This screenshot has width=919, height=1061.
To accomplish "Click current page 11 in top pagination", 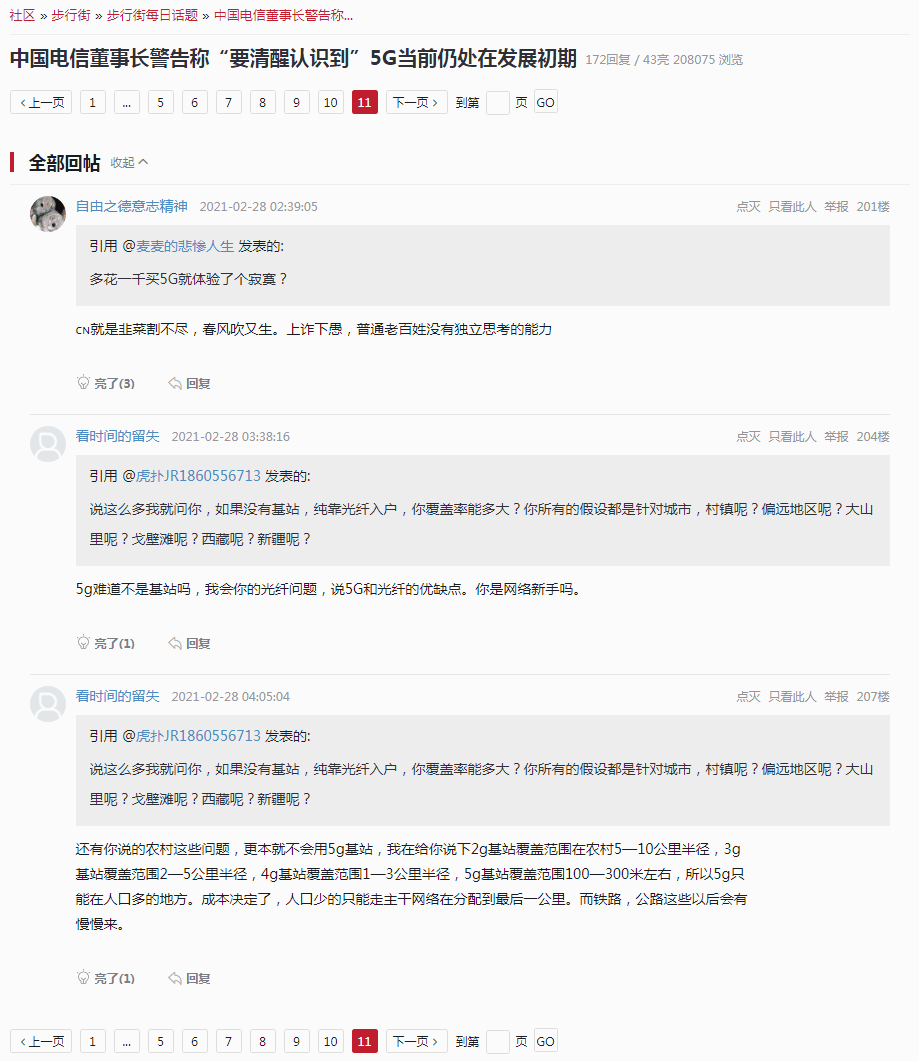I will (365, 103).
